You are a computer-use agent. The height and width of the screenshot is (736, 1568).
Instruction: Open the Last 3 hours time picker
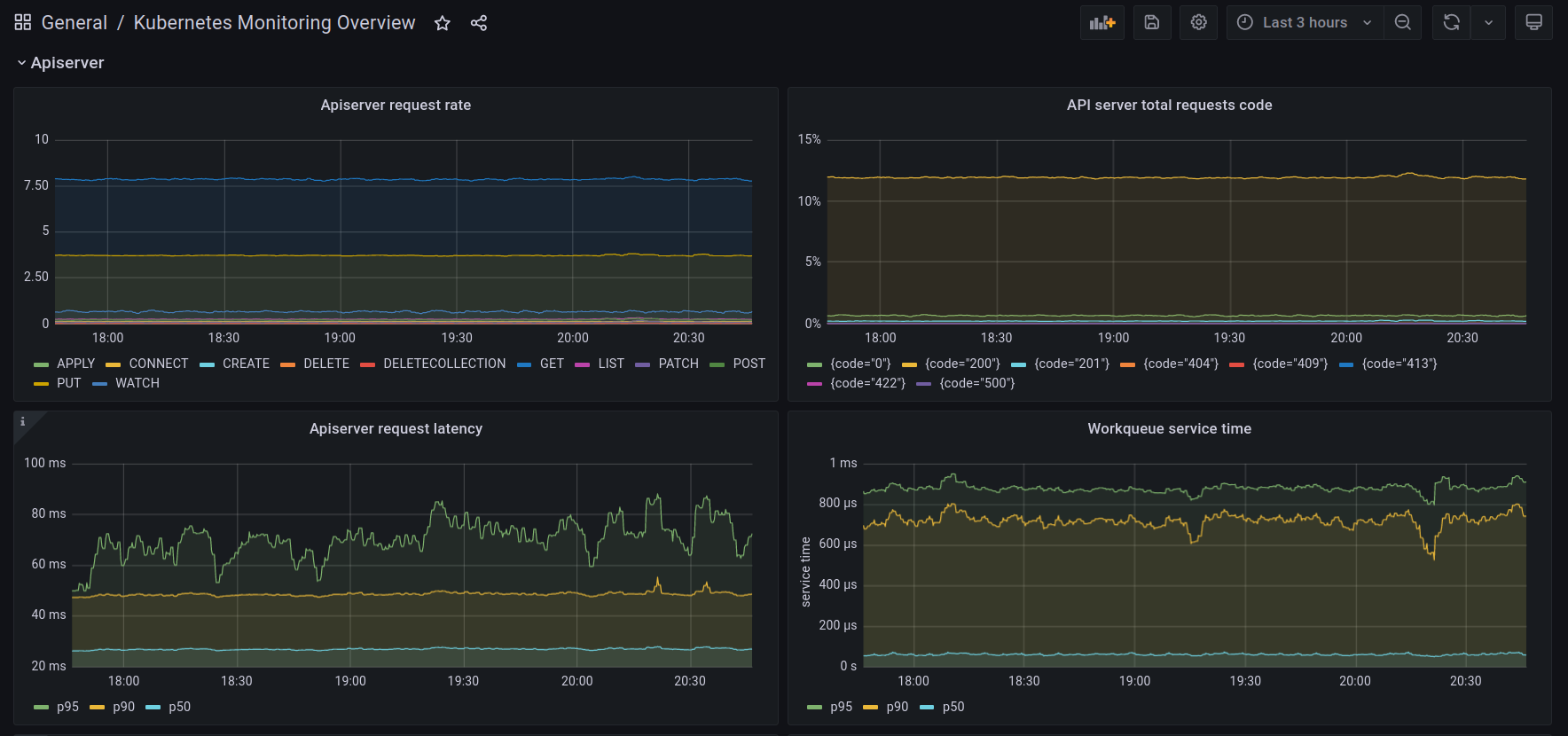[1304, 23]
